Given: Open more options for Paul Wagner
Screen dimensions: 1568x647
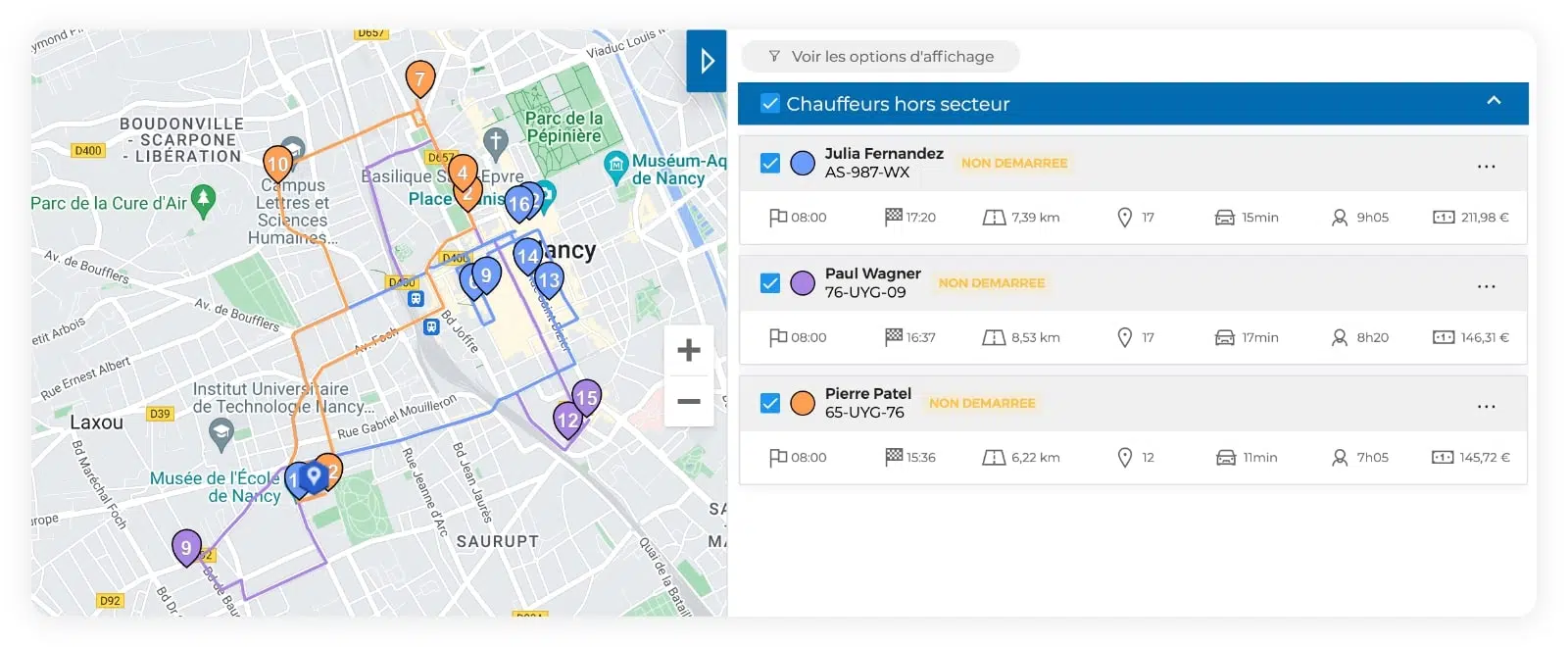Looking at the screenshot, I should pyautogui.click(x=1487, y=286).
